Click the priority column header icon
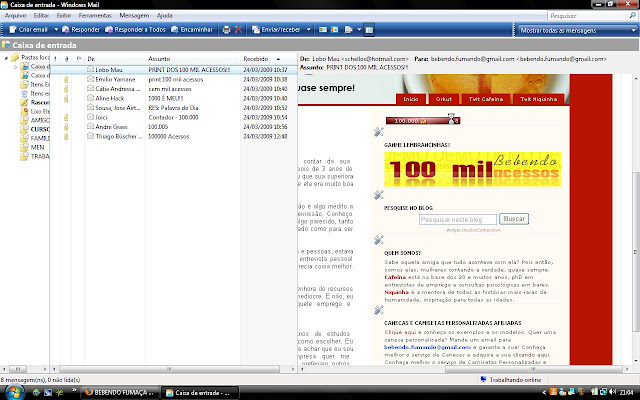 click(56, 59)
